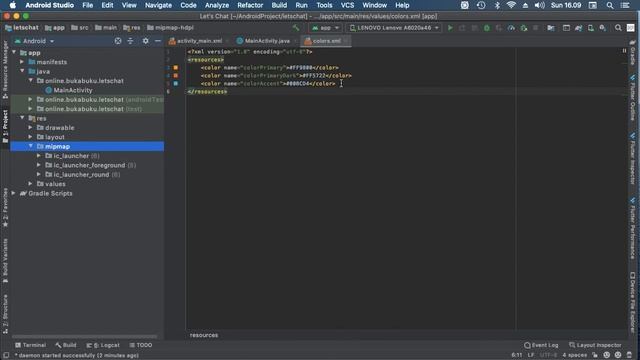Run the app with green play button
Viewport: 640px width, 360px height.
[450, 28]
